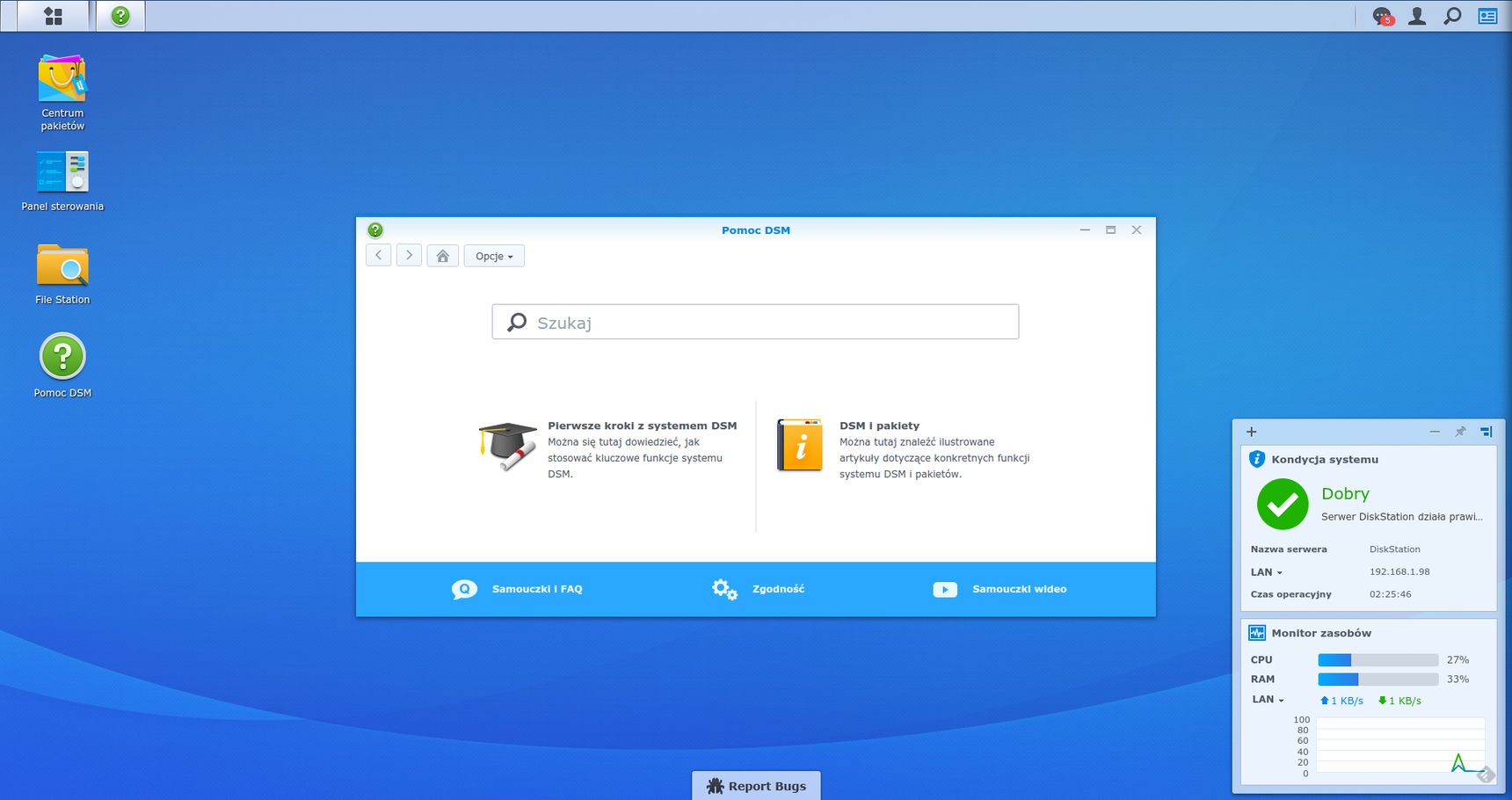Click the Monitor zasobów heading

1321,633
